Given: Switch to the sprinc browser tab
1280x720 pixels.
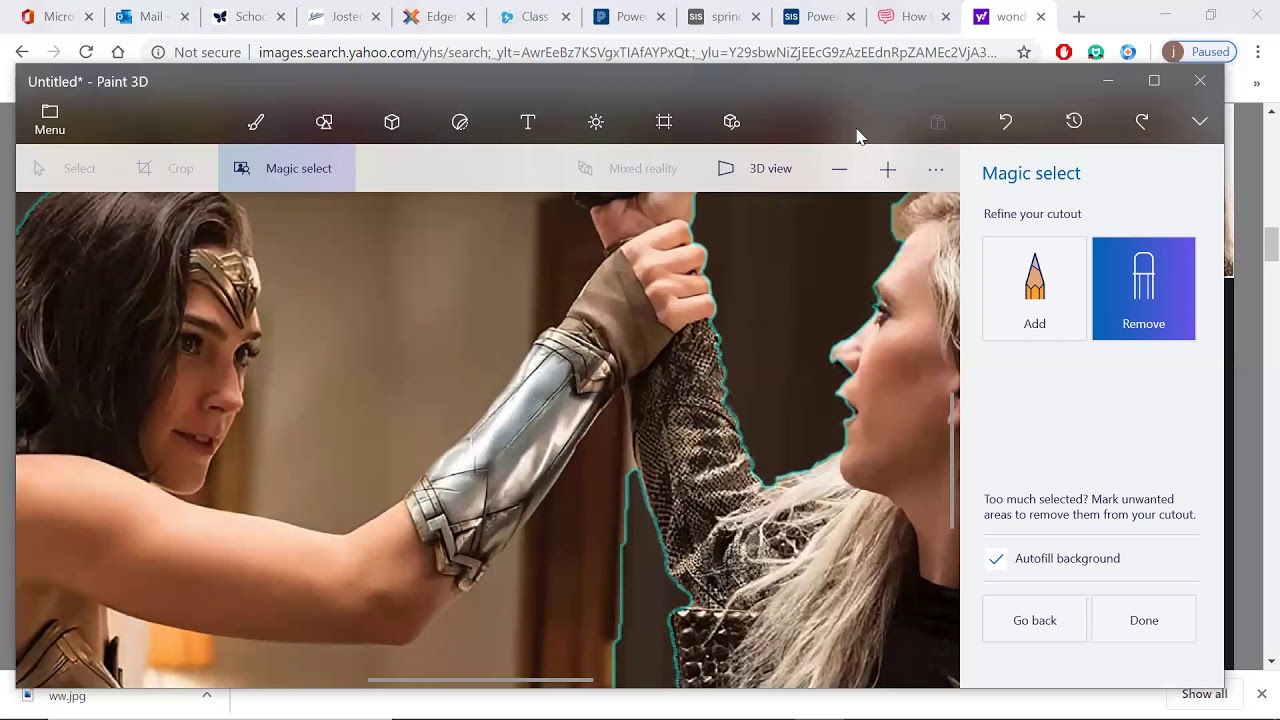Looking at the screenshot, I should [x=725, y=17].
